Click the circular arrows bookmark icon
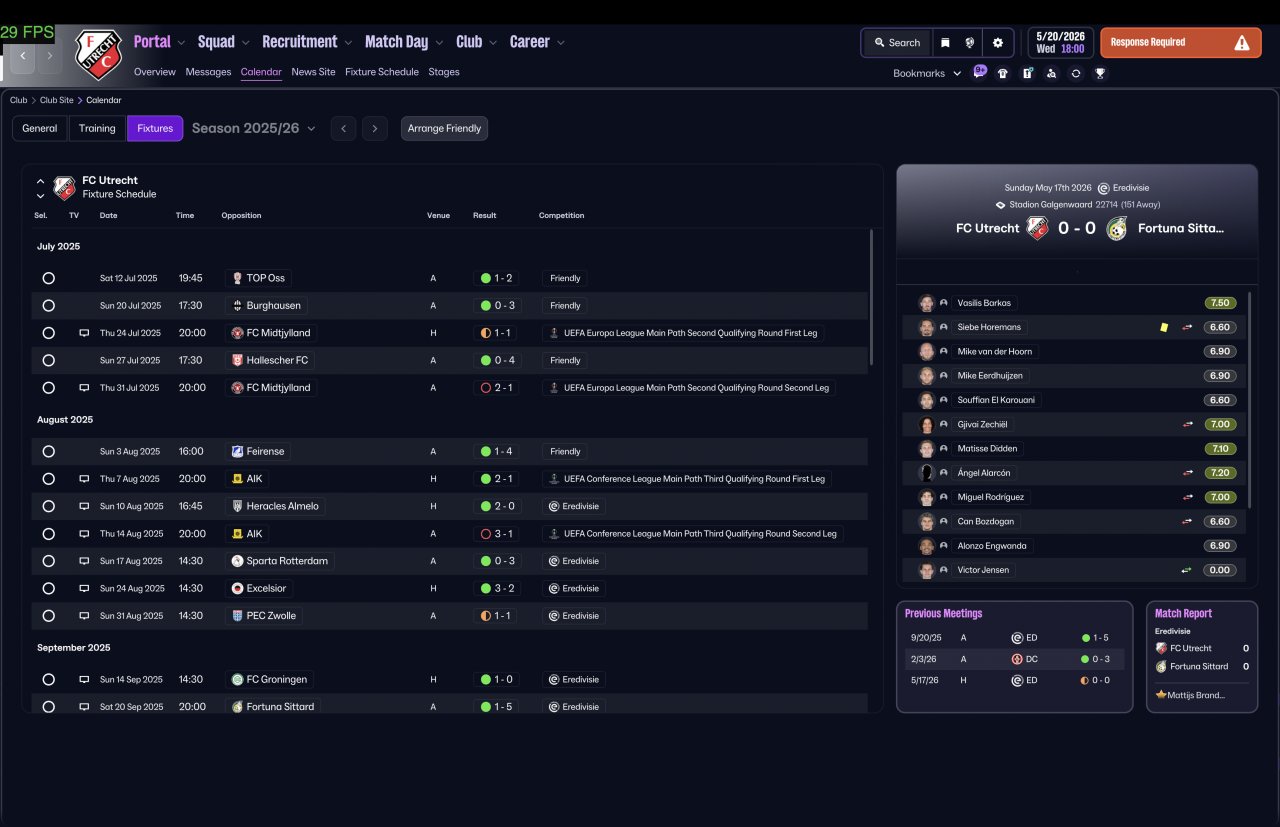Image resolution: width=1280 pixels, height=827 pixels. pos(1076,73)
